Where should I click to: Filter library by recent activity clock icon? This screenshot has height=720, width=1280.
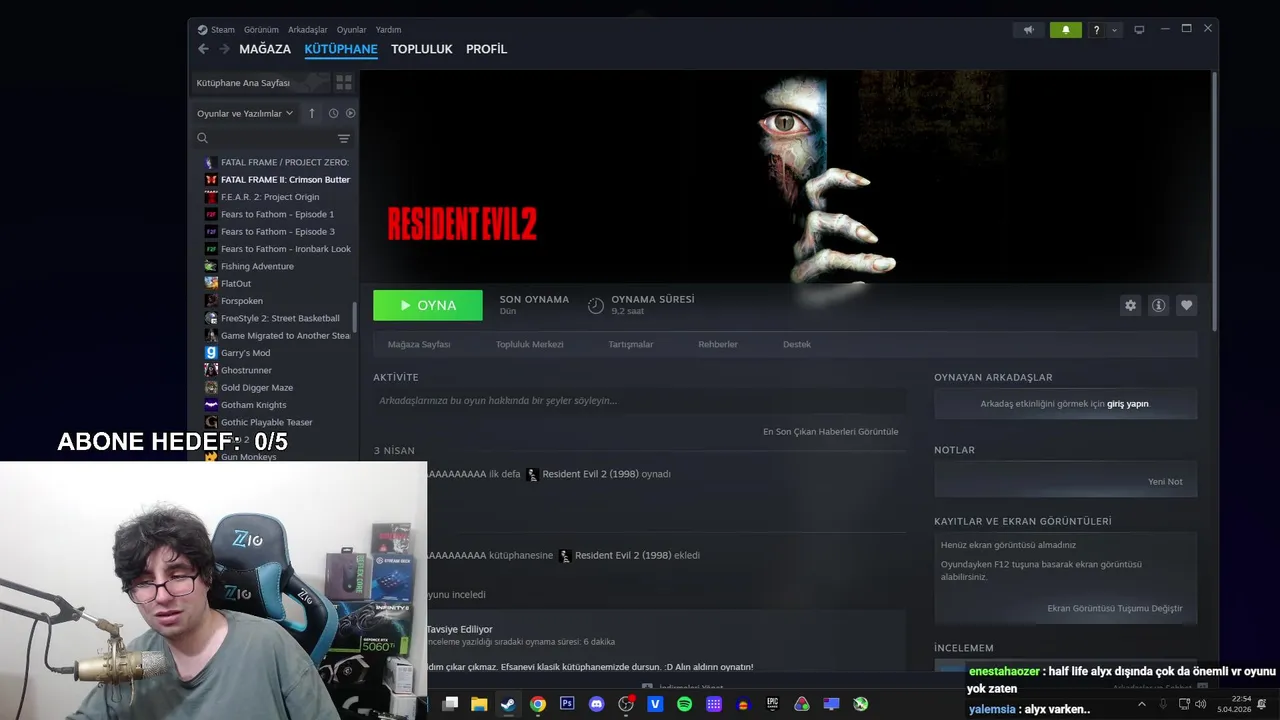(x=333, y=113)
